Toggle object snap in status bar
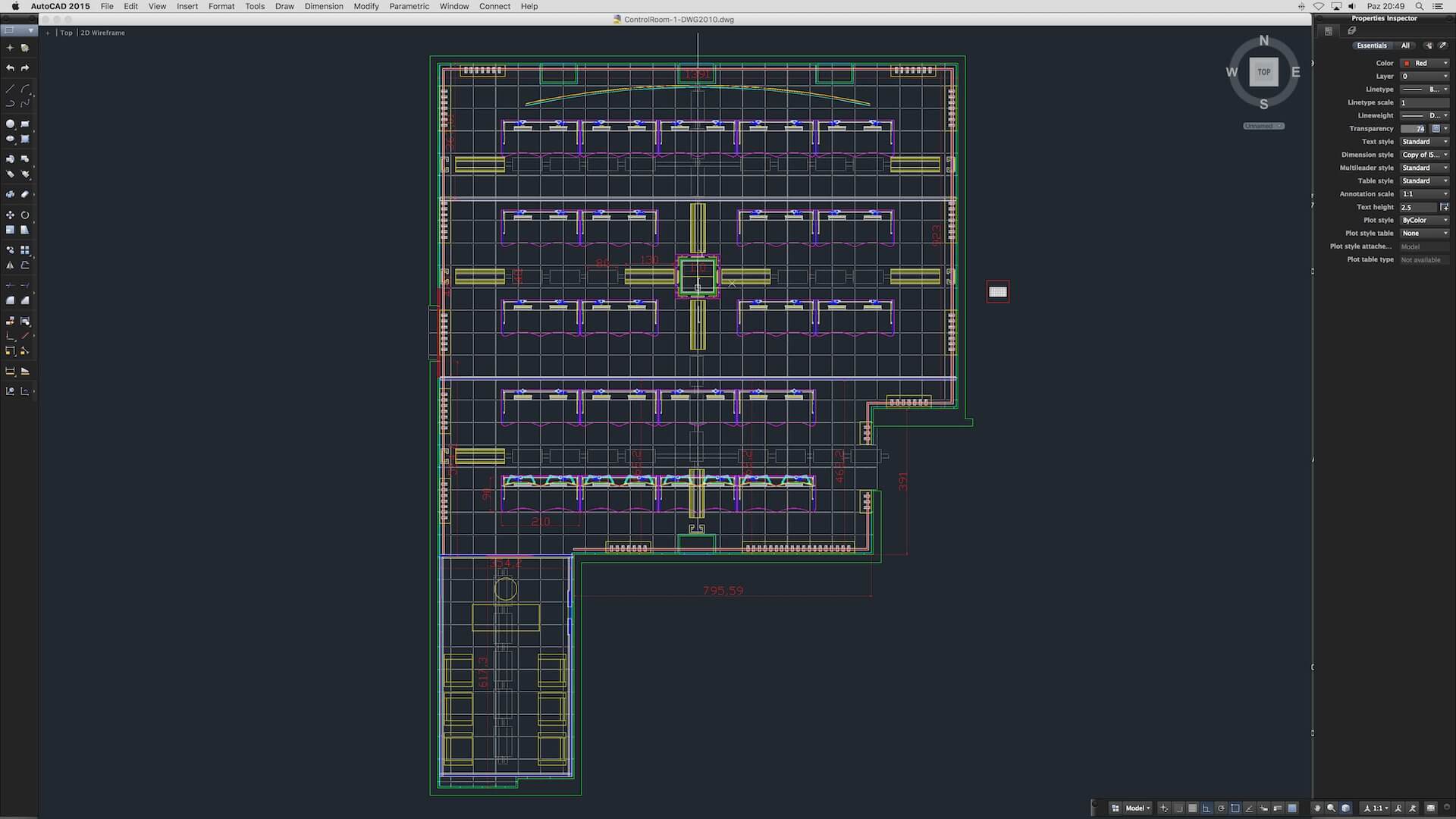1456x819 pixels. 1235,808
